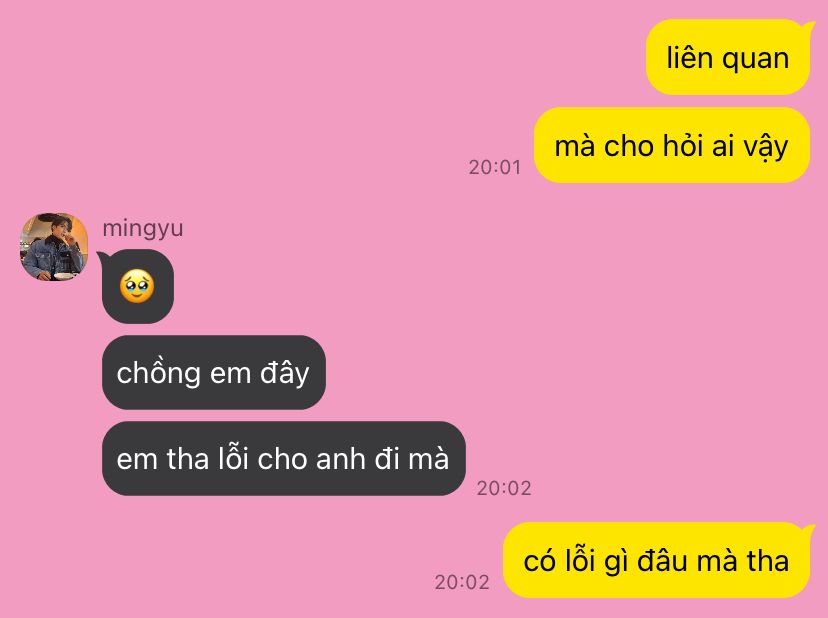Click the tail of the "liên quan" bubble
828x618 pixels.
pyautogui.click(x=808, y=25)
